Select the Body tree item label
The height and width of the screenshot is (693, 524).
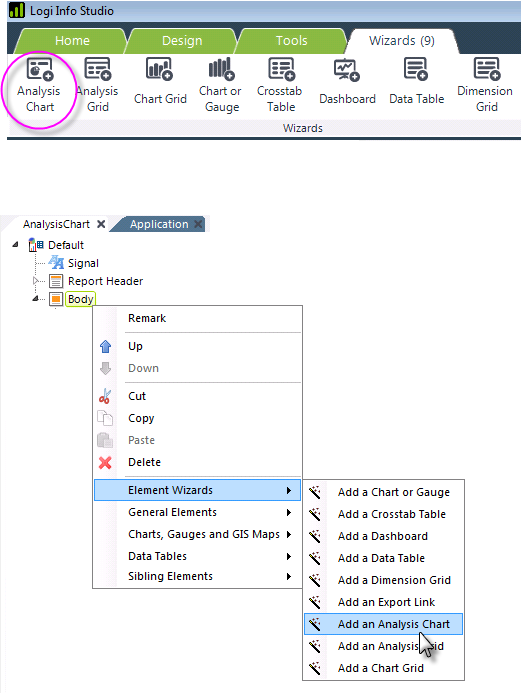click(80, 299)
